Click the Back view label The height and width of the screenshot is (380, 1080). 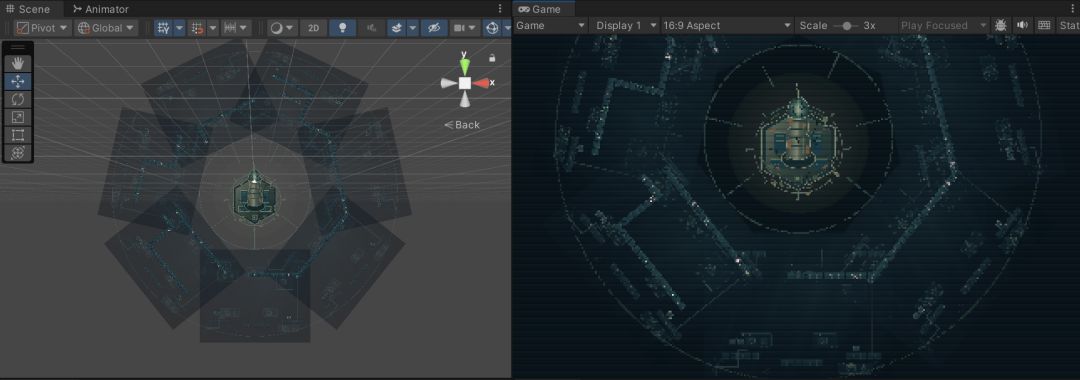462,125
